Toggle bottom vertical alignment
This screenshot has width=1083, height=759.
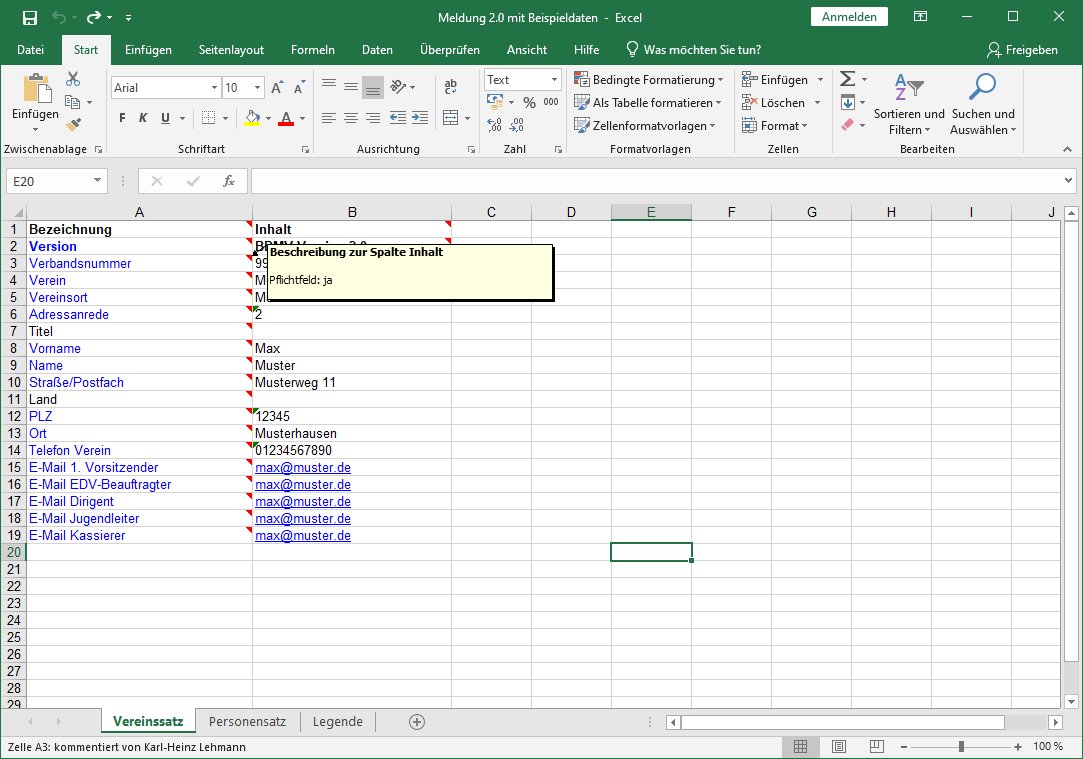(x=373, y=86)
